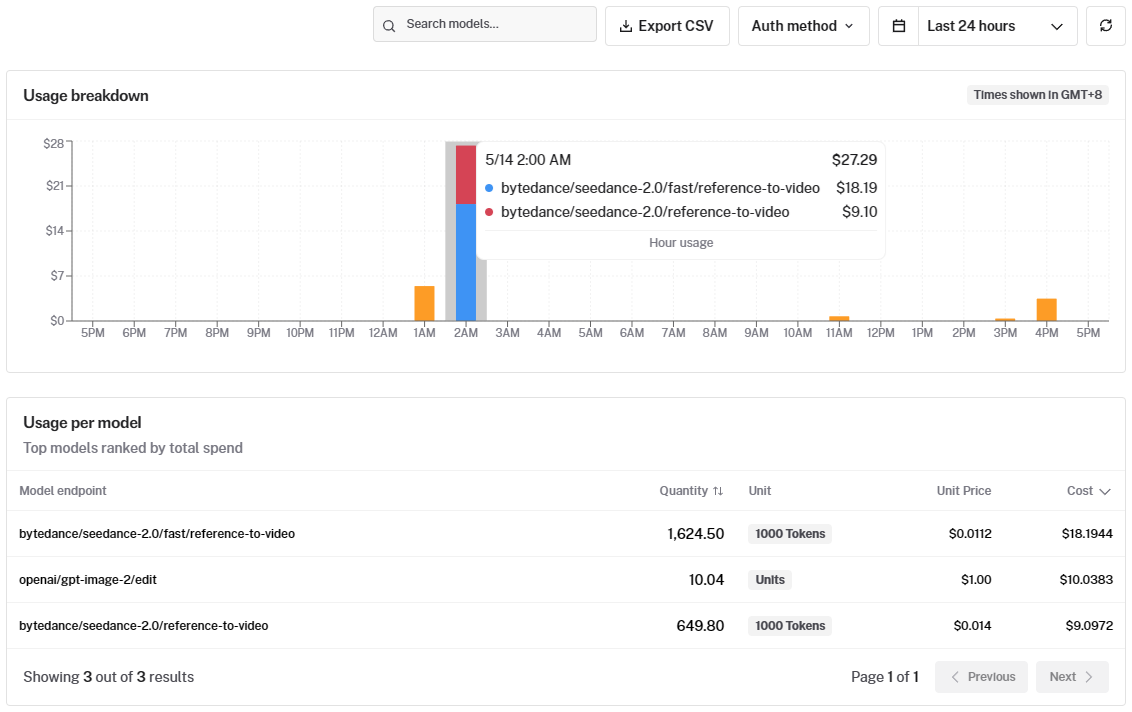Viewport: 1132px width, 712px height.
Task: Click the Cost column sort chevron
Action: 1105,492
